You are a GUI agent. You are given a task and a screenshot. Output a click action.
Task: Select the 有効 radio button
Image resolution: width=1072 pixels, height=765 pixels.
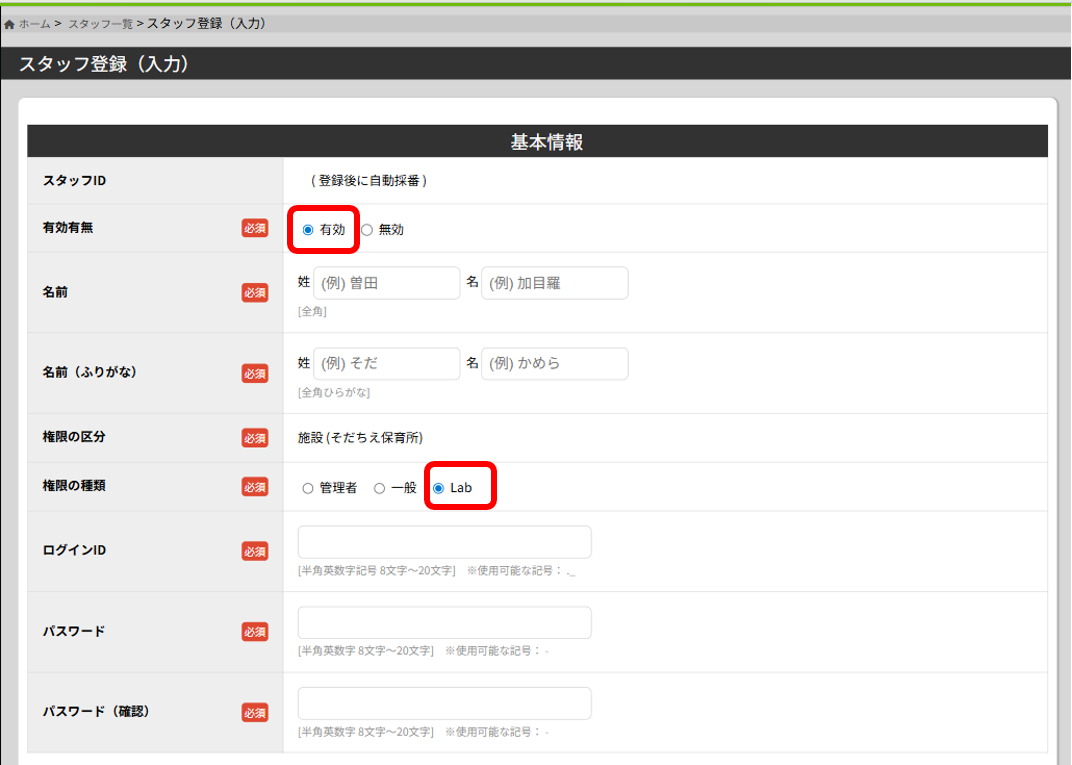coord(308,230)
